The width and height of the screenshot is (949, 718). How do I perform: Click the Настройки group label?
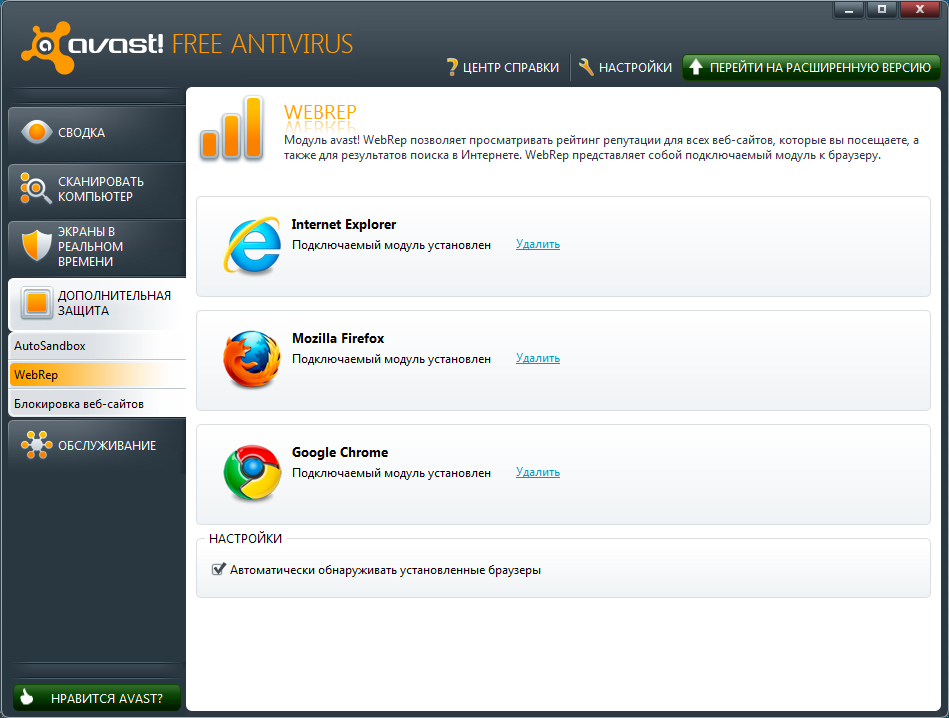coord(245,538)
